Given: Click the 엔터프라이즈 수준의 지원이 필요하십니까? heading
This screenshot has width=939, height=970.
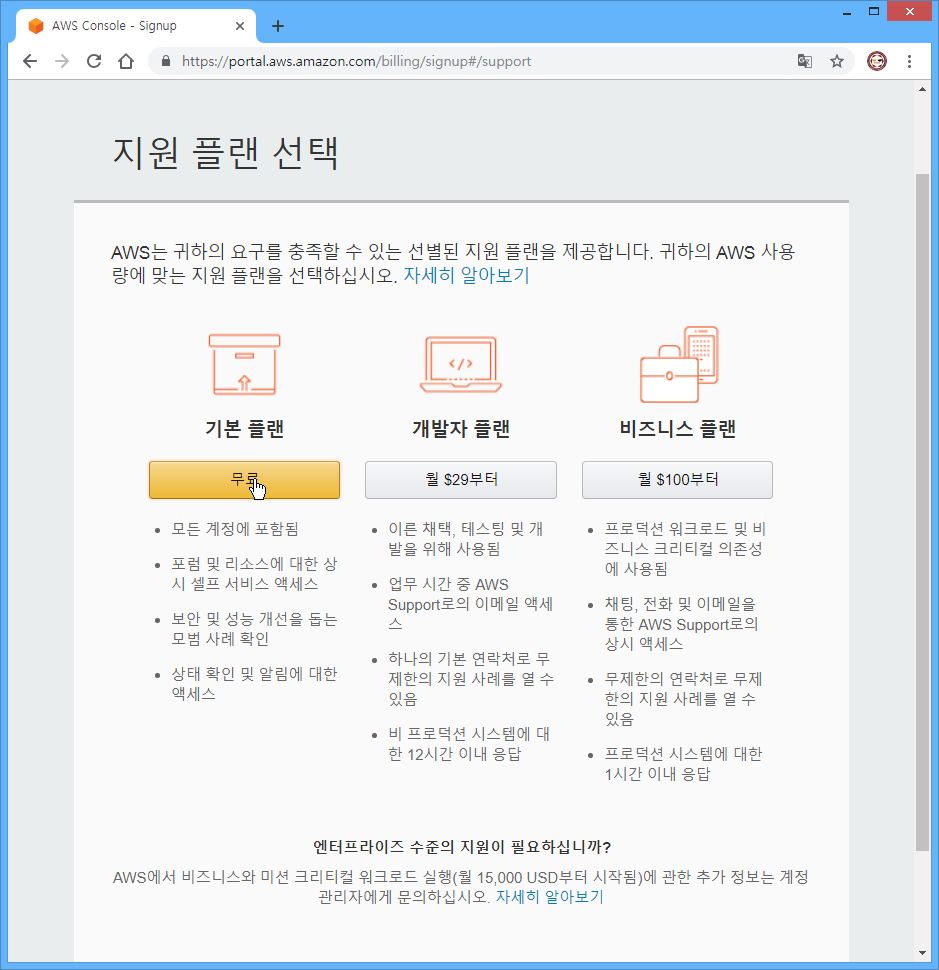Looking at the screenshot, I should pos(461,847).
